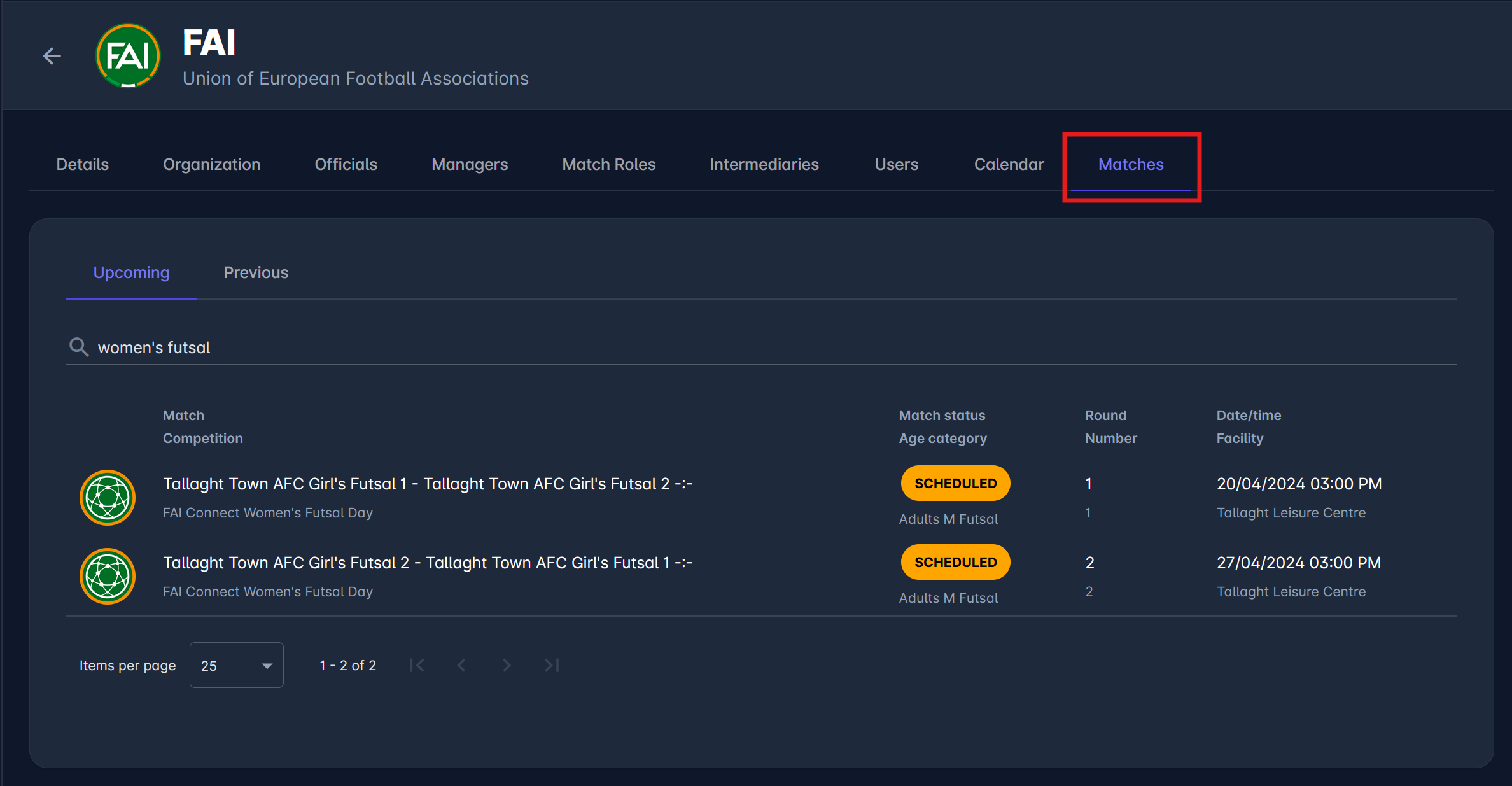Click Adults M Futsal in 27/04/2024 row

tap(949, 598)
